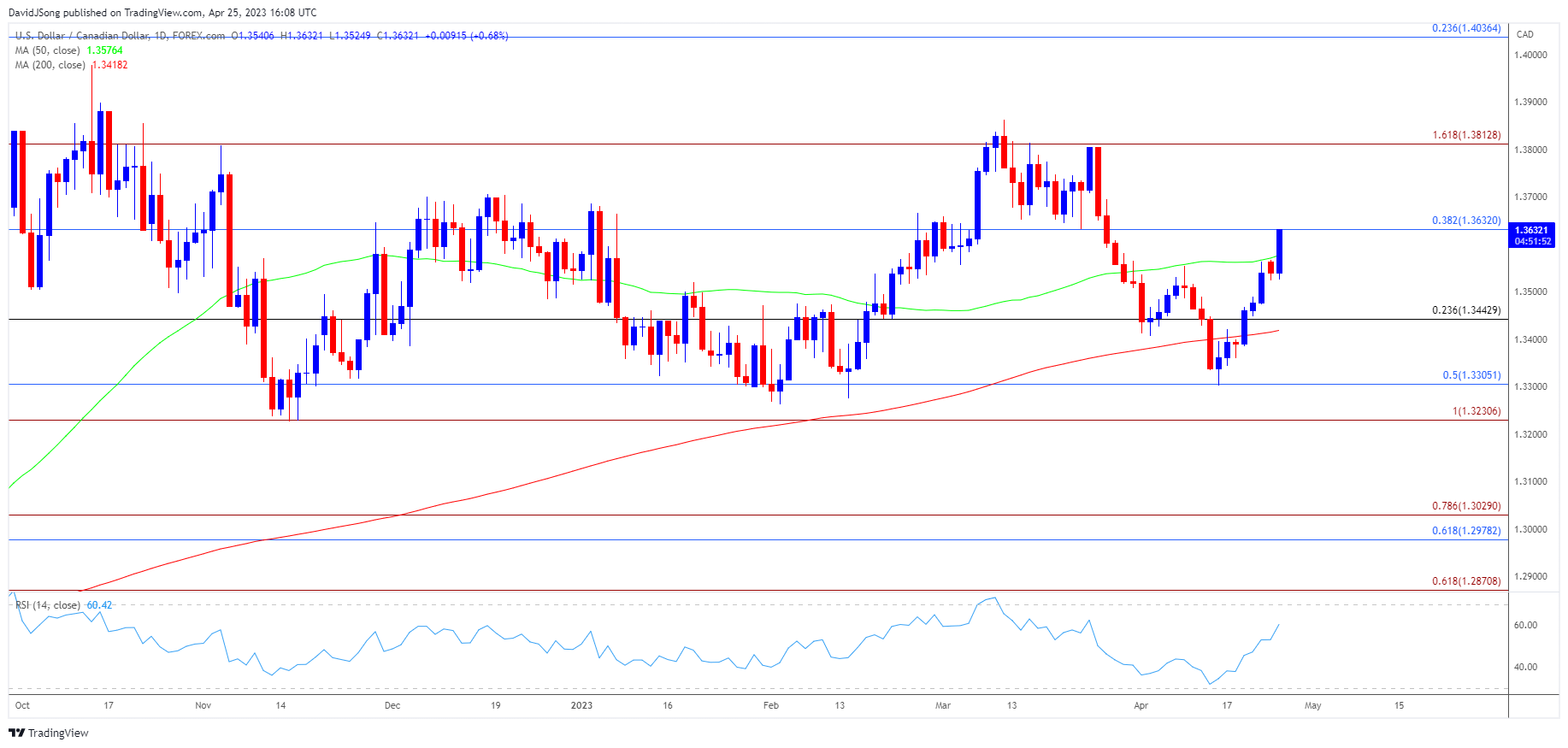This screenshot has height=748, width=1568.
Task: Click the high value H1.36321
Action: (302, 36)
